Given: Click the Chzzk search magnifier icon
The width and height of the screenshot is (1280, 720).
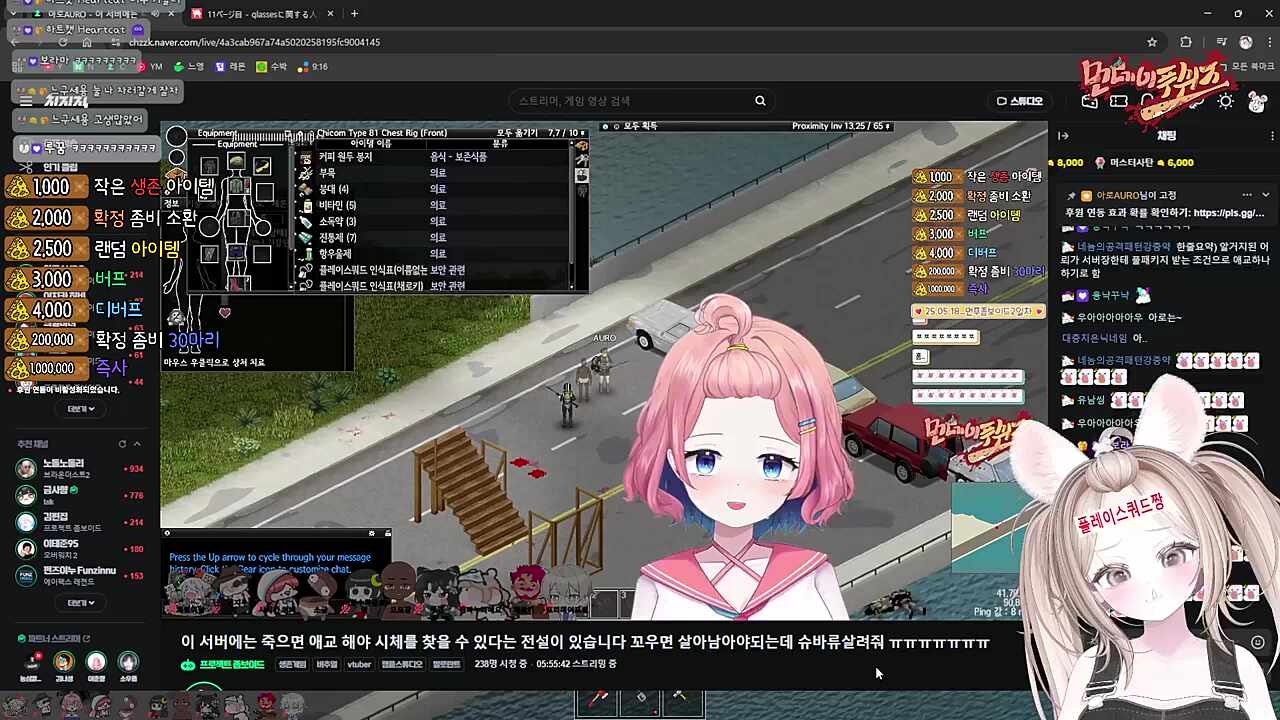Looking at the screenshot, I should coord(760,101).
